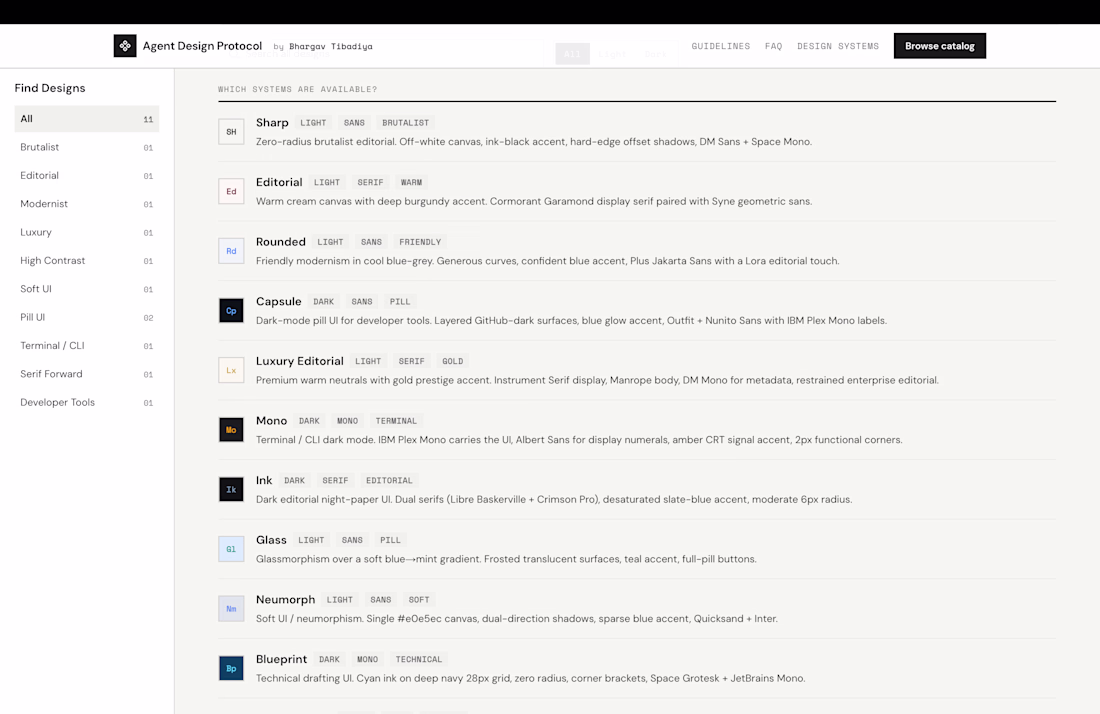The width and height of the screenshot is (1100, 714).
Task: Open the Neumorph system Nm badge
Action: pos(231,609)
